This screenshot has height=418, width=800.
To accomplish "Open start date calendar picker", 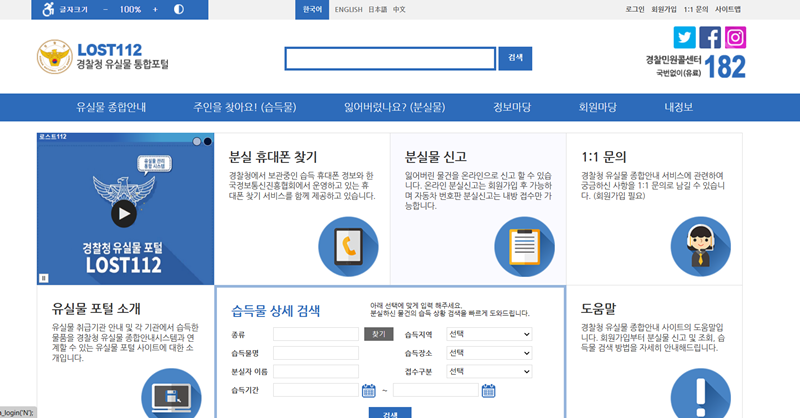I will click(368, 391).
